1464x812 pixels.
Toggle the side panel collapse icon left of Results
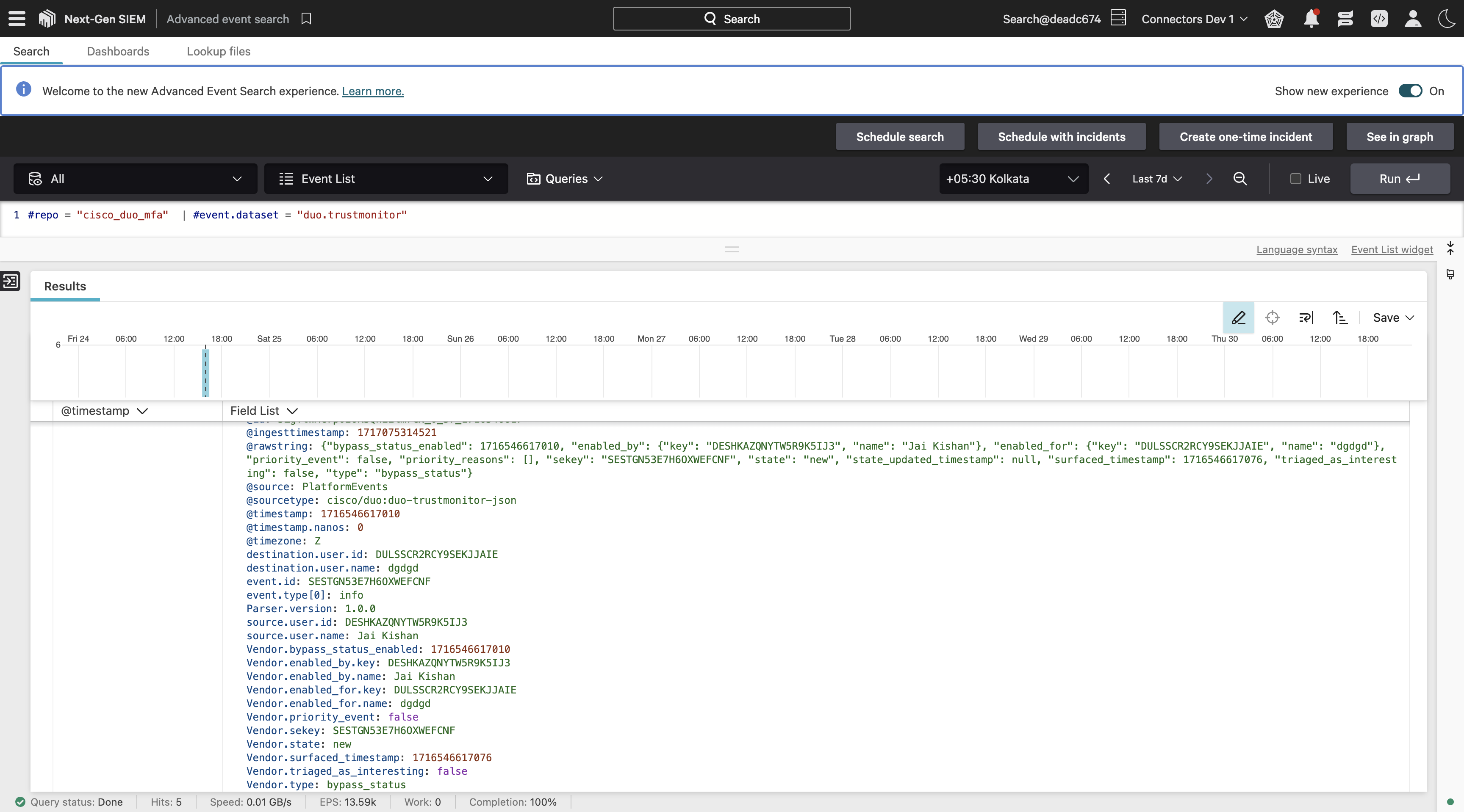[x=10, y=281]
